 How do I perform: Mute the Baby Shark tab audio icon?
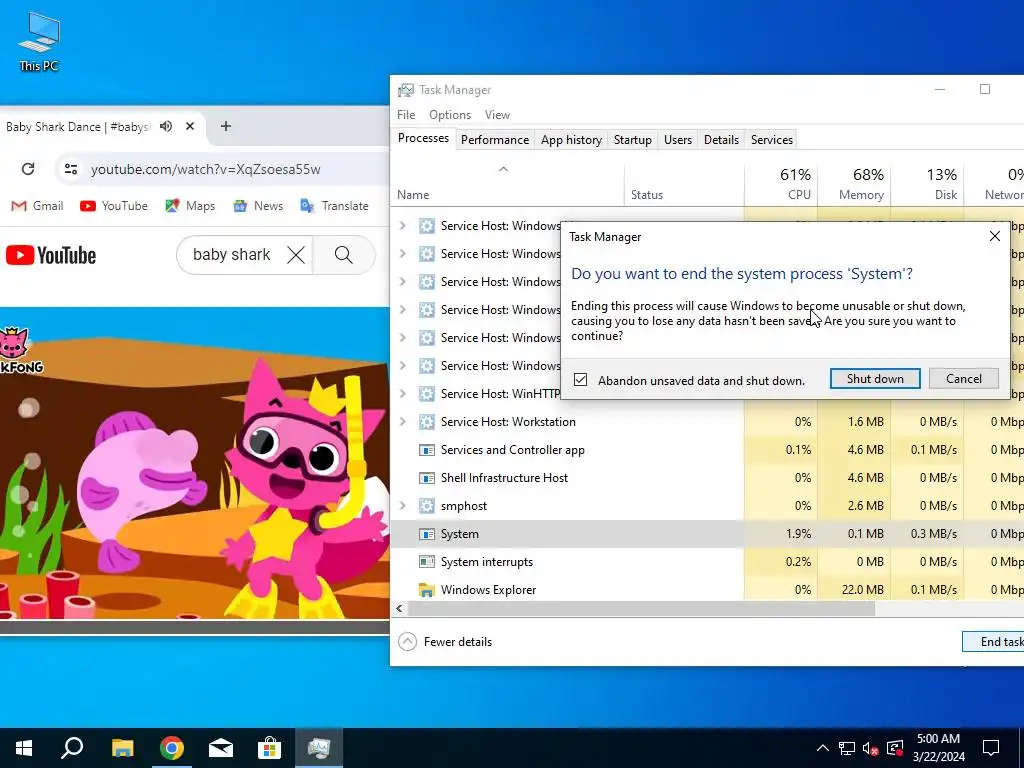[166, 126]
